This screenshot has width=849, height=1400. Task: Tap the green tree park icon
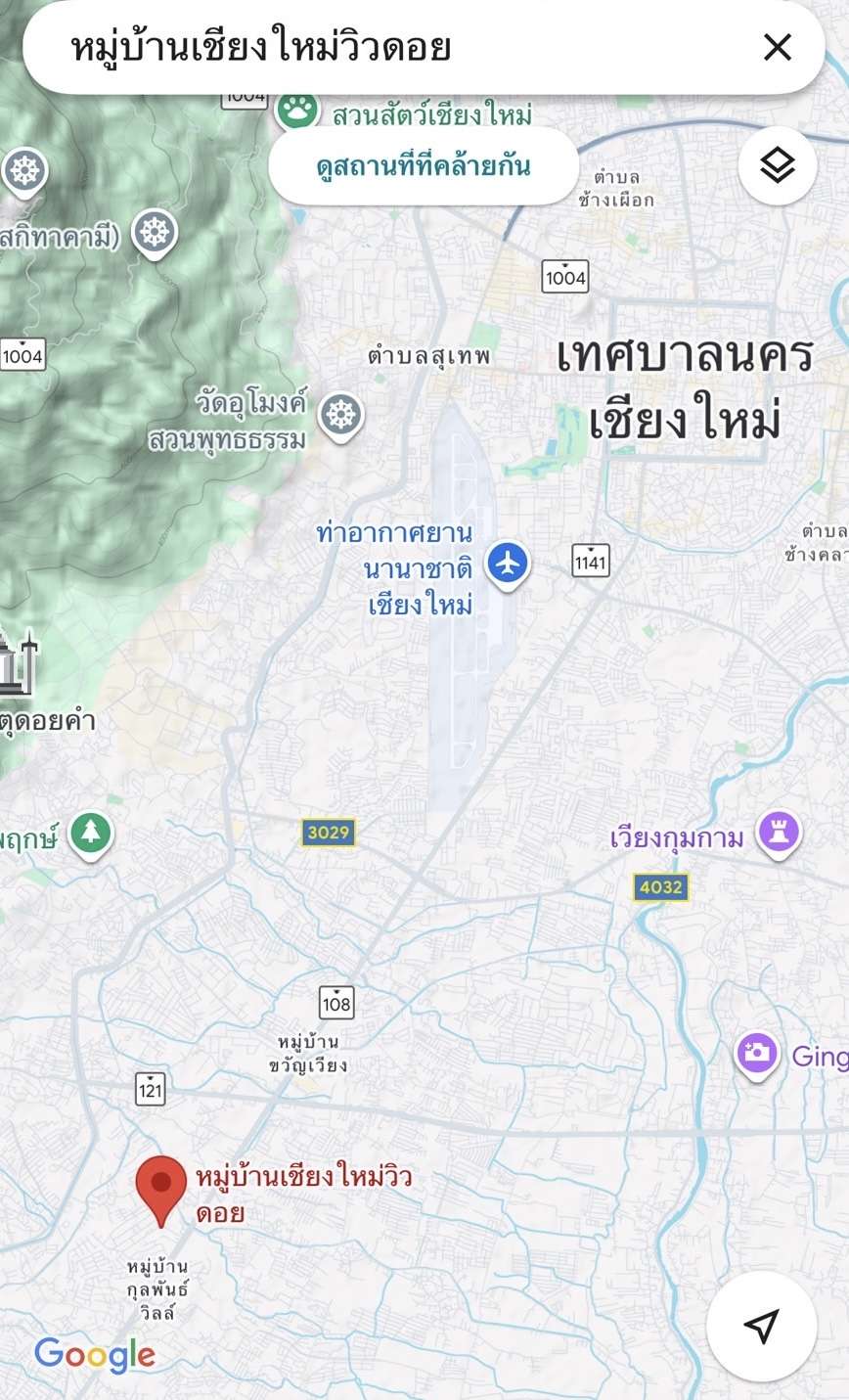coord(92,835)
